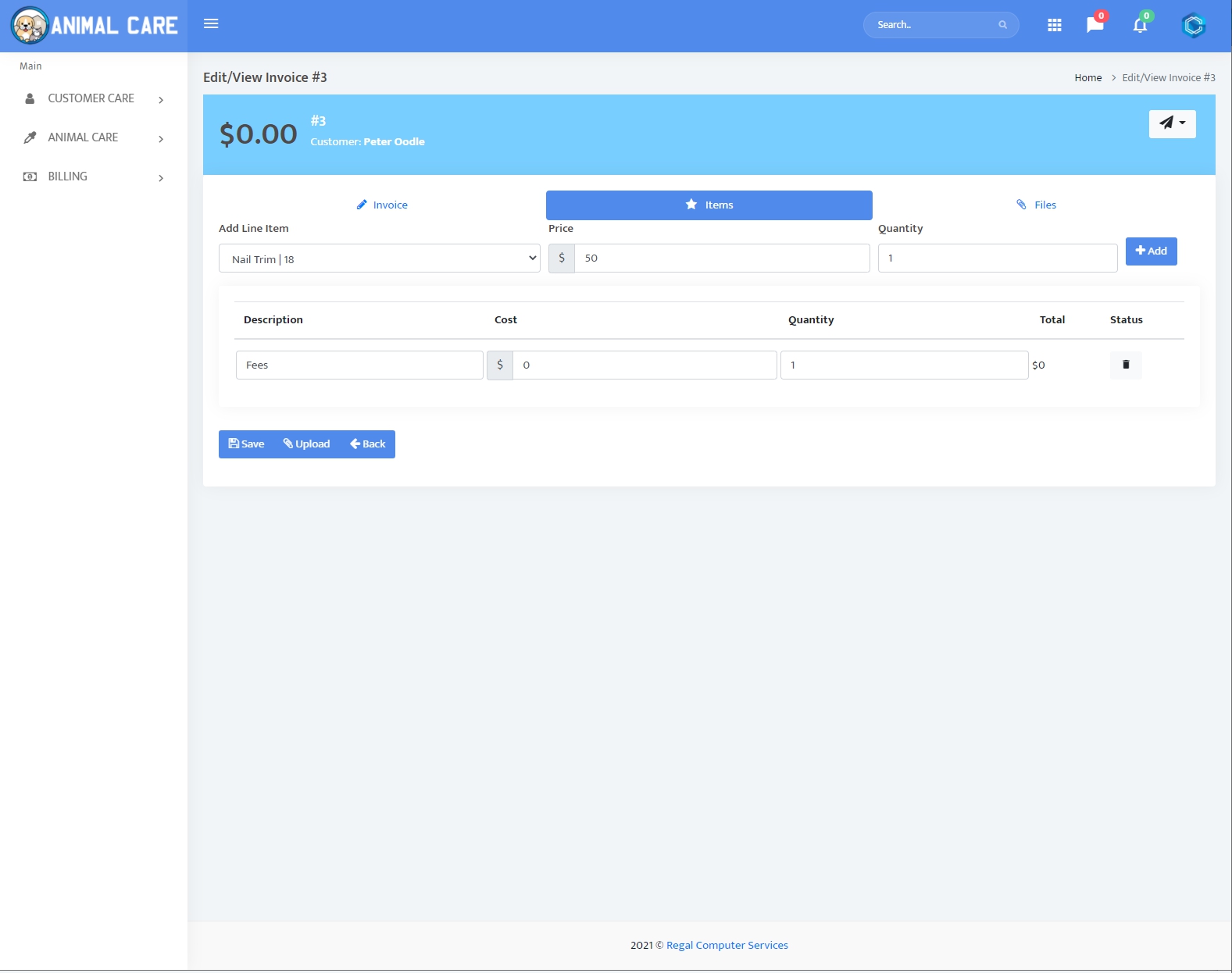Open Billing in sidebar
This screenshot has width=1232, height=973.
(x=94, y=176)
